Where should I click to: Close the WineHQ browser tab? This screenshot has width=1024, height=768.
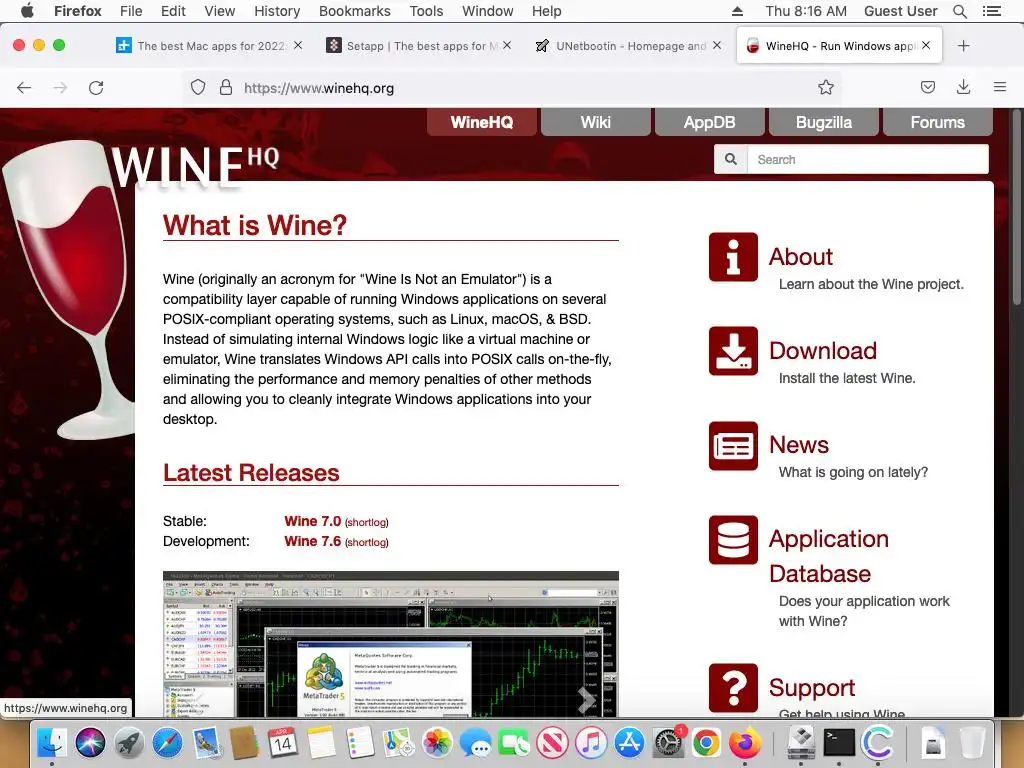tap(926, 46)
